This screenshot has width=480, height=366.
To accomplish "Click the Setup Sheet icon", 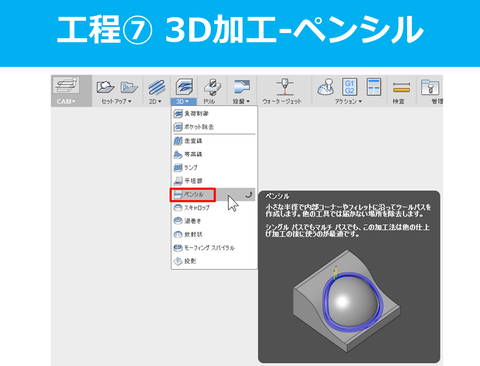I will click(374, 87).
